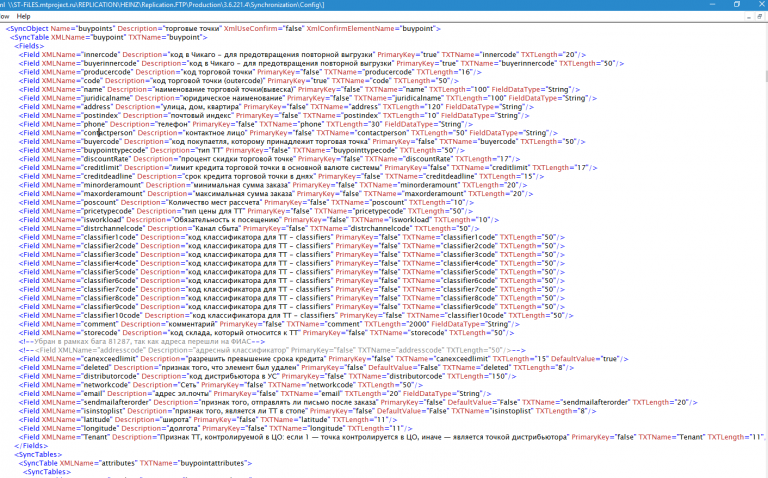
Task: Click the Field line XMLName="distrchannelcode"
Action: pyautogui.click(x=249, y=228)
